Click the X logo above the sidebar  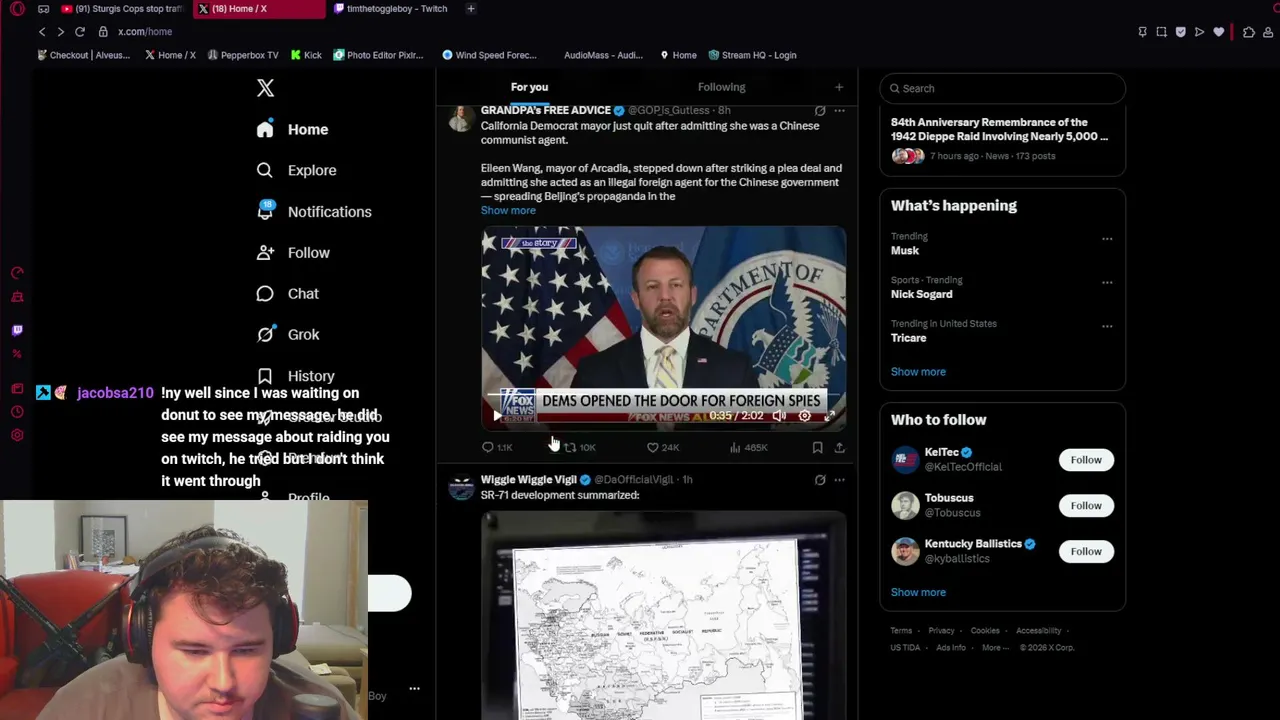(x=265, y=88)
